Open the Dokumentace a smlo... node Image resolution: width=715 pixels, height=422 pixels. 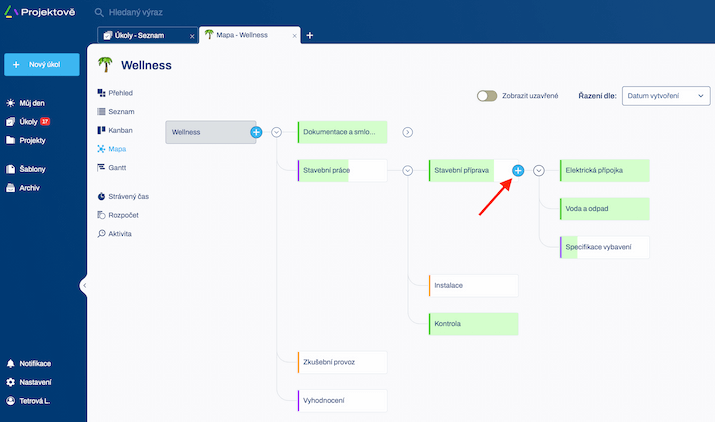(x=342, y=132)
